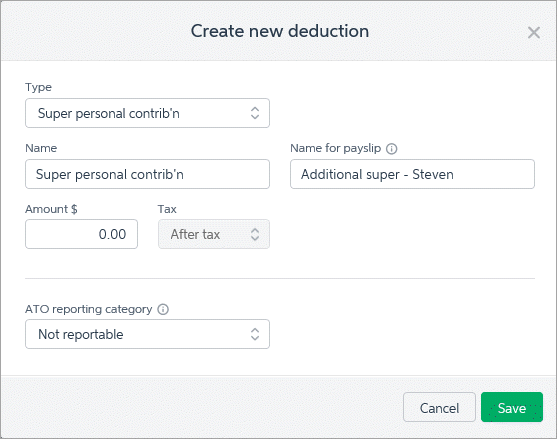Screen dimensions: 557x439
Task: Close the Create new deduction dialog
Action: 534,33
